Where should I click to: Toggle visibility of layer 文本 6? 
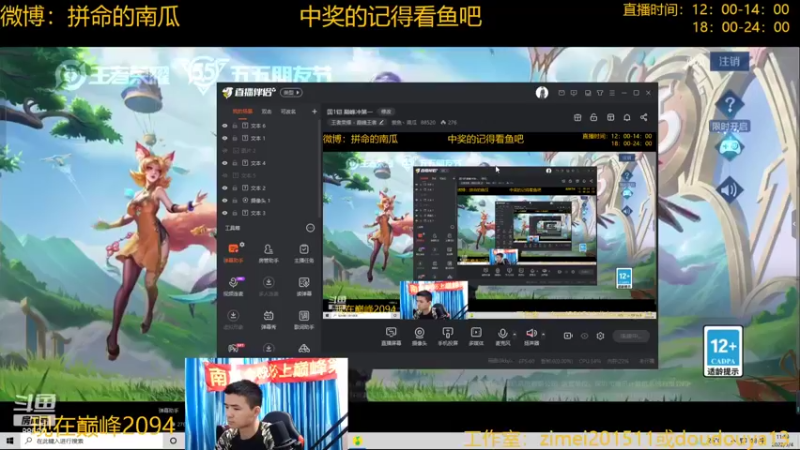(x=224, y=126)
